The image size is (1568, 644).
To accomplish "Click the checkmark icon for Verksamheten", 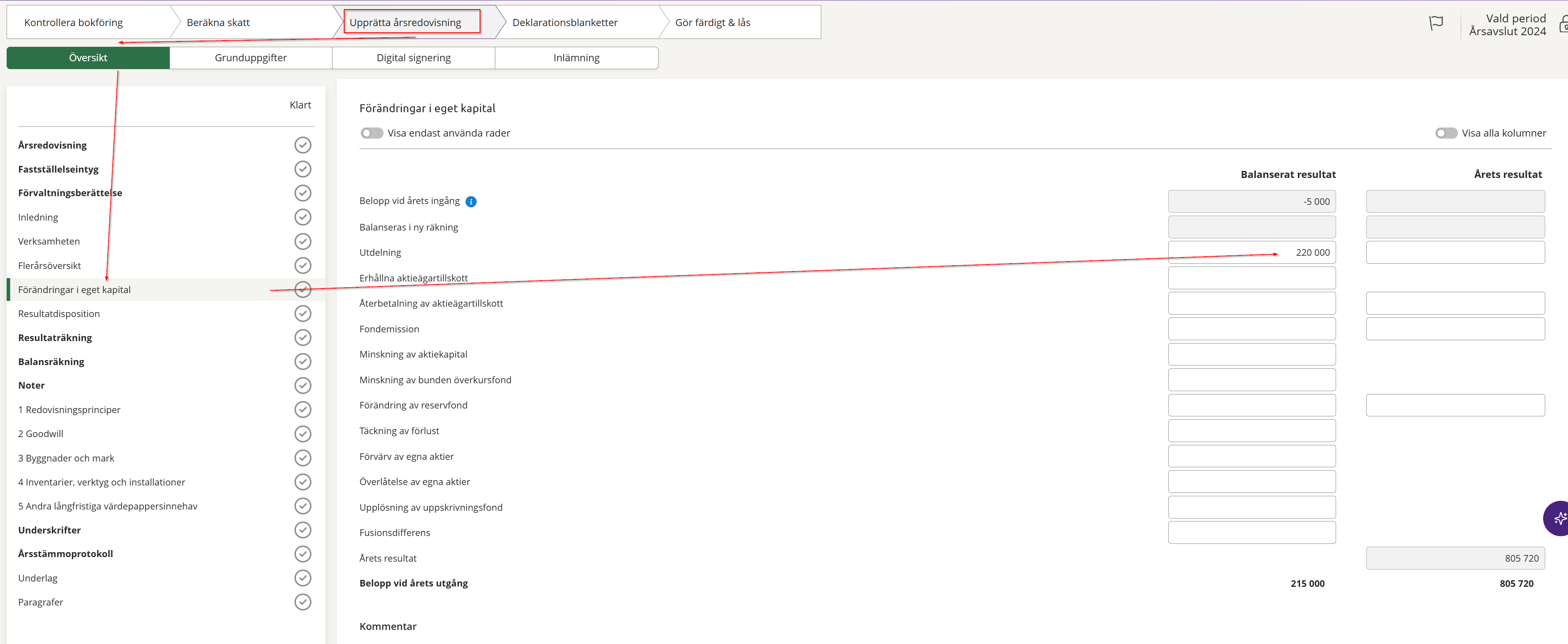I will (x=302, y=241).
